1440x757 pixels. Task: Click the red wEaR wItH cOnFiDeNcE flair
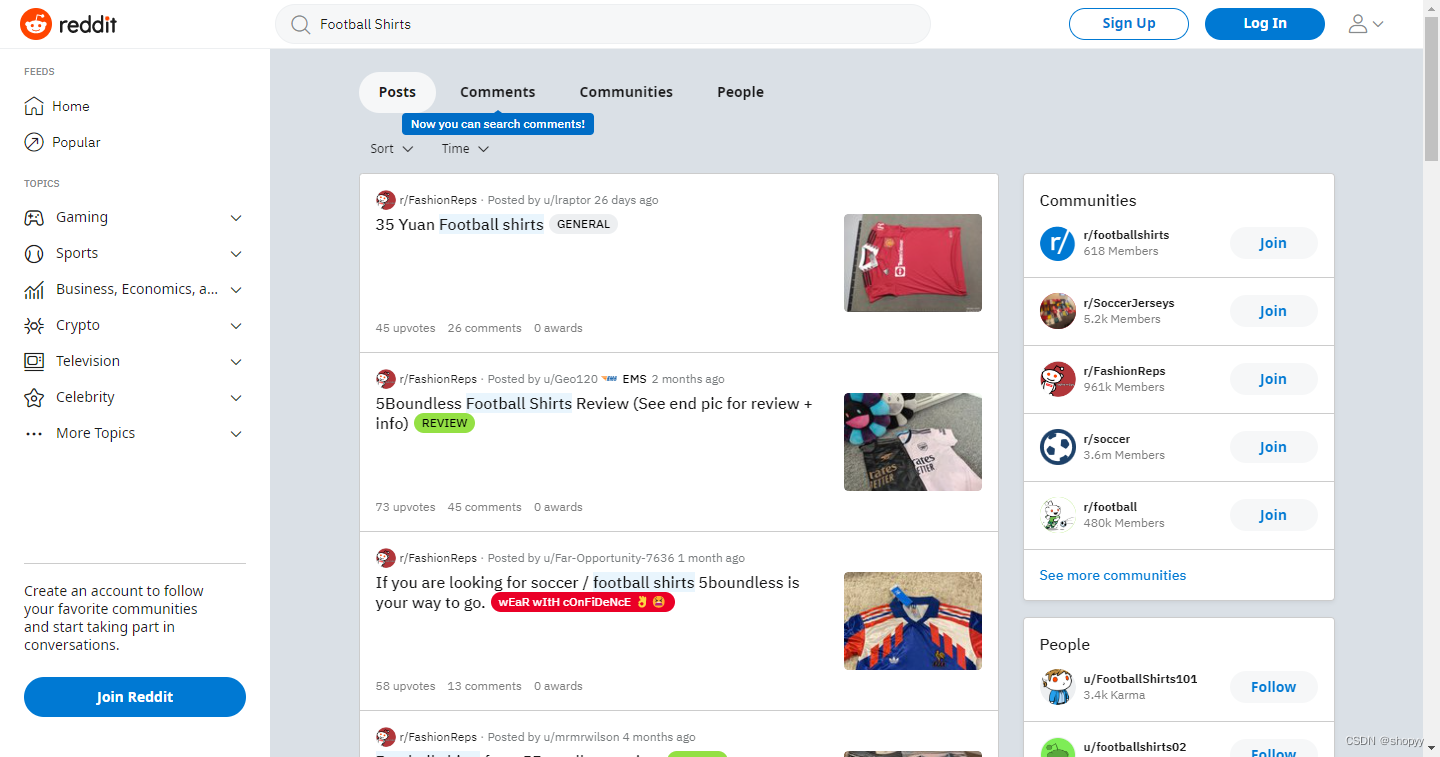583,603
